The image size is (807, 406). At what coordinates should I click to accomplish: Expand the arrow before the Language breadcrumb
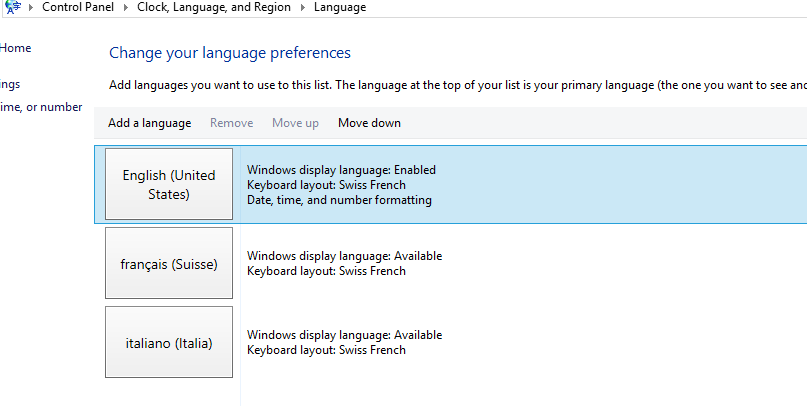pyautogui.click(x=303, y=8)
